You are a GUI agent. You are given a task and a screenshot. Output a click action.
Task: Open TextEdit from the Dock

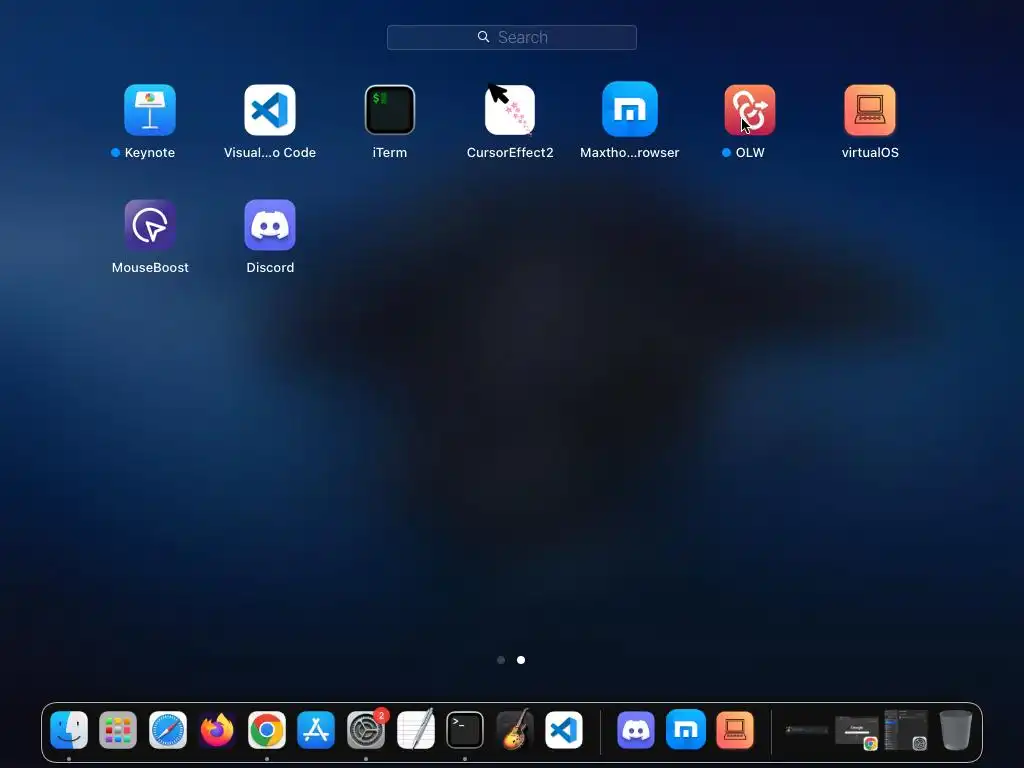point(415,729)
